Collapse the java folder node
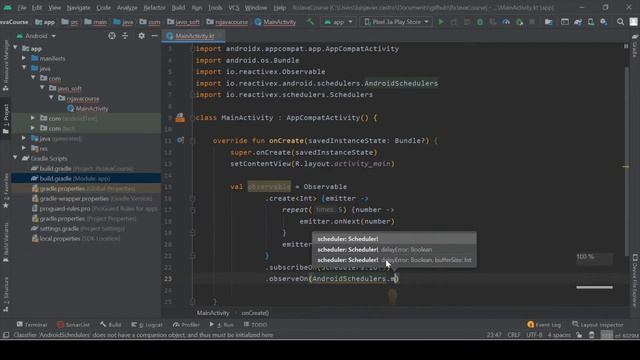Image resolution: width=640 pixels, height=360 pixels. click(24, 68)
